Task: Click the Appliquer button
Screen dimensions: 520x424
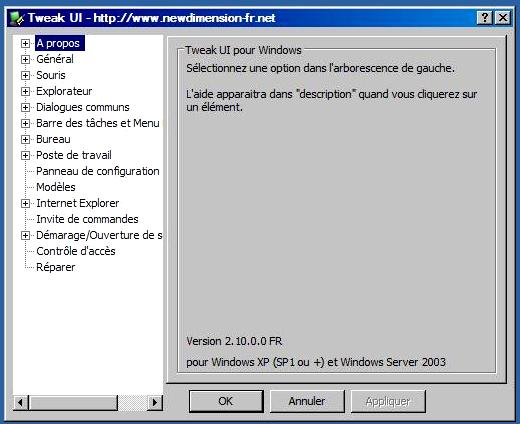Action: (x=388, y=401)
